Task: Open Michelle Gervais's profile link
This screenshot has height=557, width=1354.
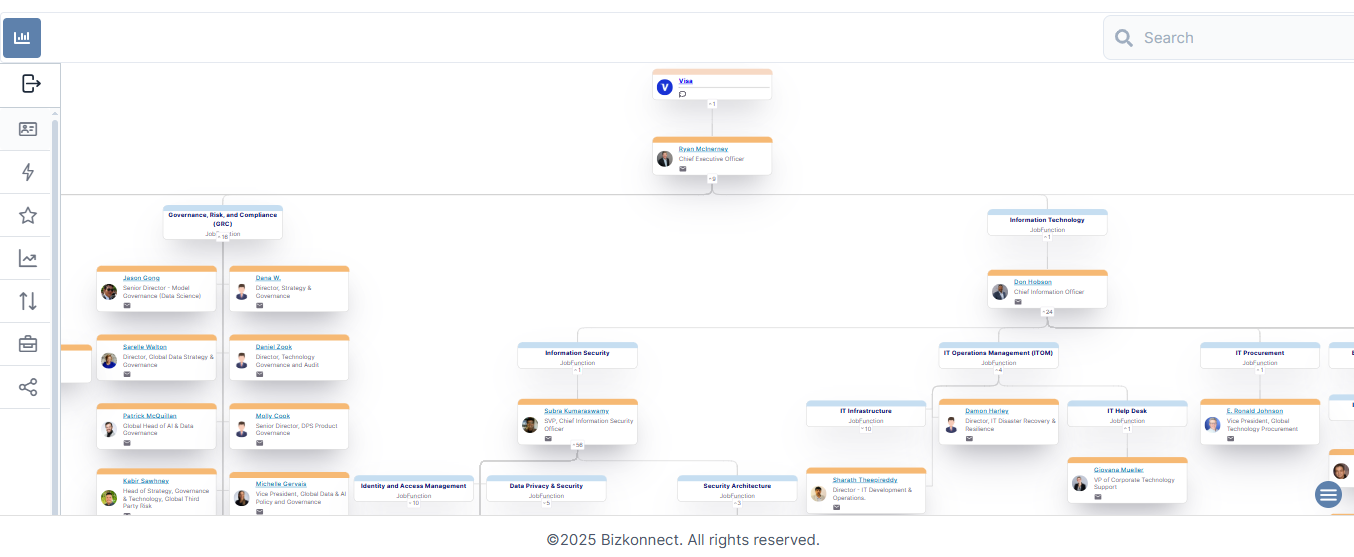Action: (x=281, y=484)
